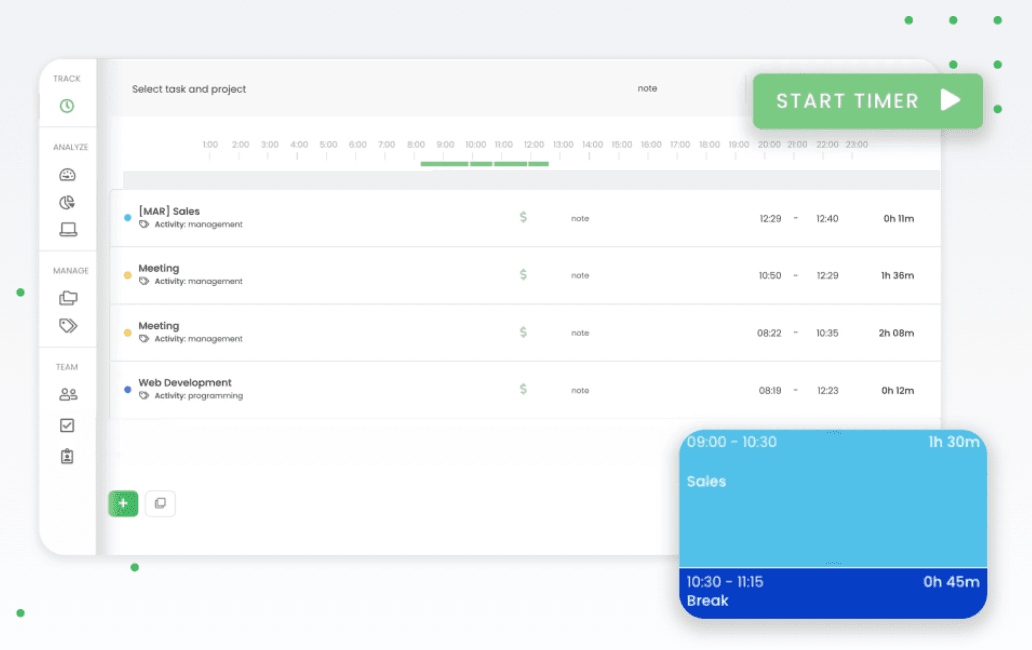Click the 12:00 mark on the timeline
The height and width of the screenshot is (650, 1032).
[534, 145]
